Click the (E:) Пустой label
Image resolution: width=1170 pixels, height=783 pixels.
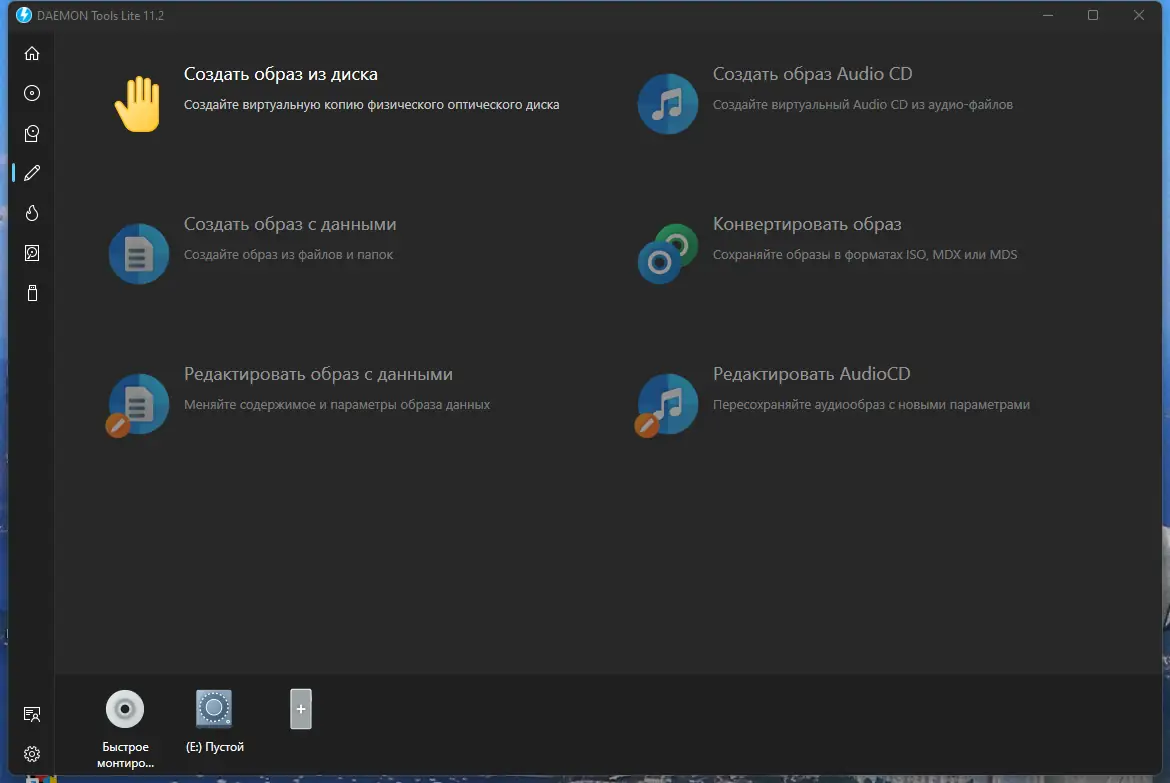pyautogui.click(x=215, y=747)
